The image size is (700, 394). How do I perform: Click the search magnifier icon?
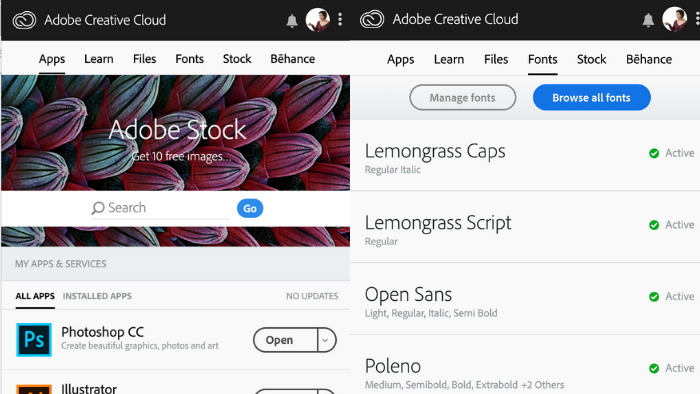(x=98, y=208)
